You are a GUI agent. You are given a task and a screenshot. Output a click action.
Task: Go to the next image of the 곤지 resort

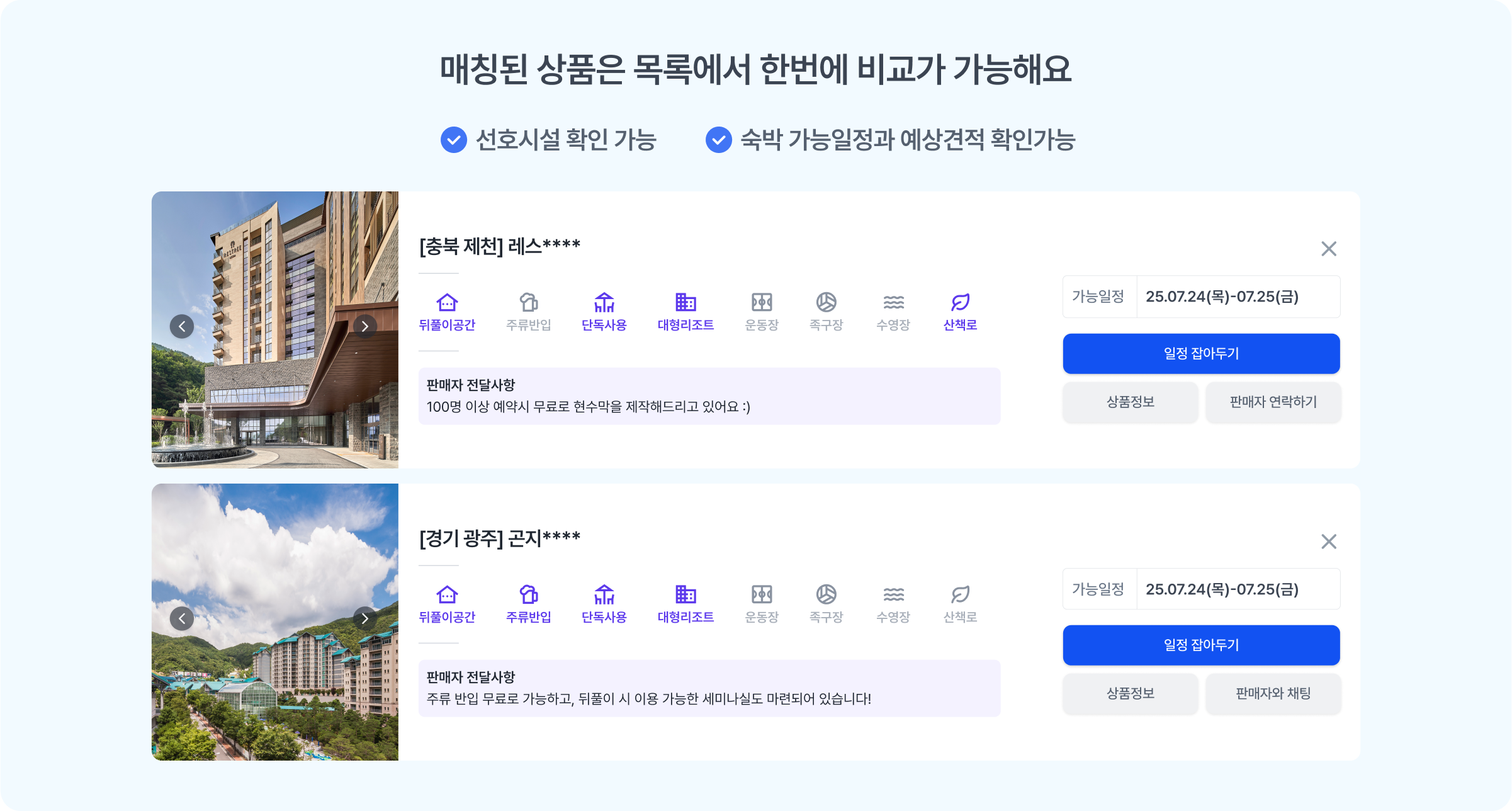[x=364, y=618]
